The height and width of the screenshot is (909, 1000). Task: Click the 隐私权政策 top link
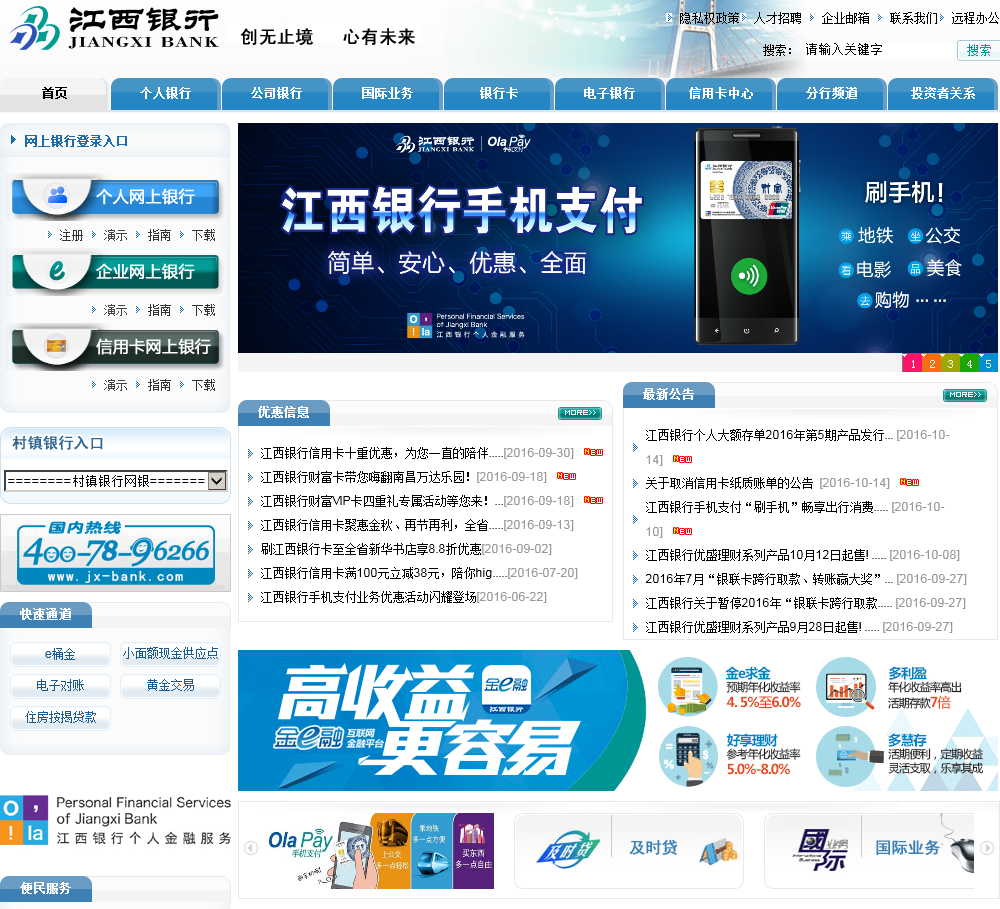point(709,18)
